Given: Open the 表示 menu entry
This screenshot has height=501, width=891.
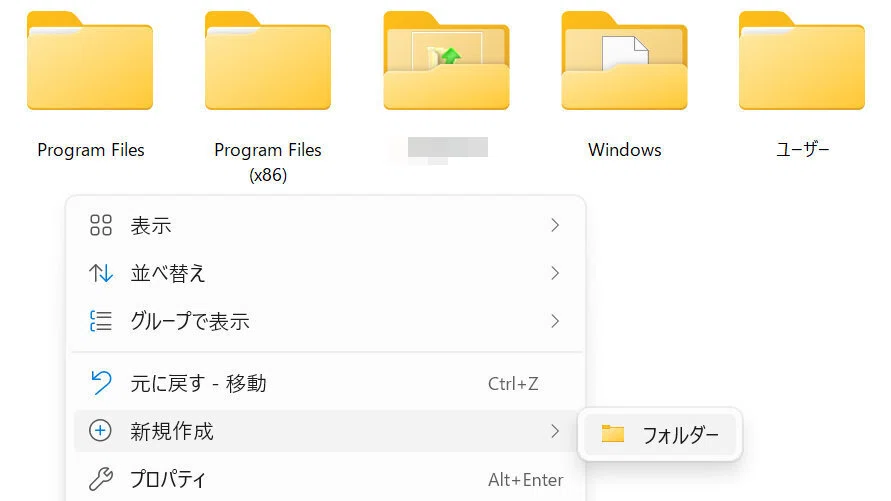Looking at the screenshot, I should 326,226.
